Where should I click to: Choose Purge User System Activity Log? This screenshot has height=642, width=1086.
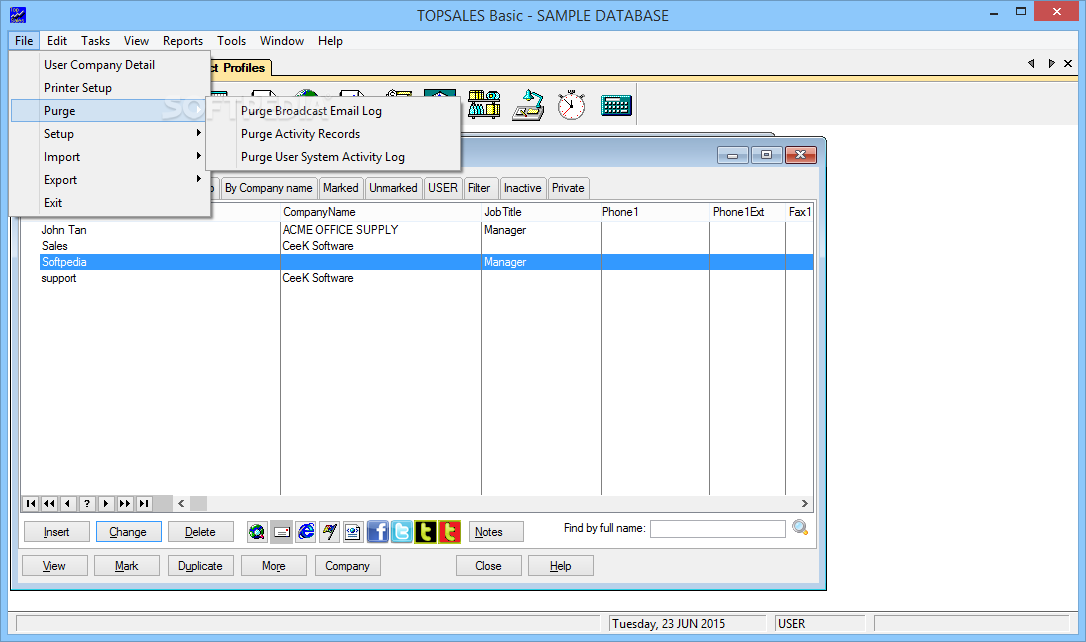tap(334, 157)
